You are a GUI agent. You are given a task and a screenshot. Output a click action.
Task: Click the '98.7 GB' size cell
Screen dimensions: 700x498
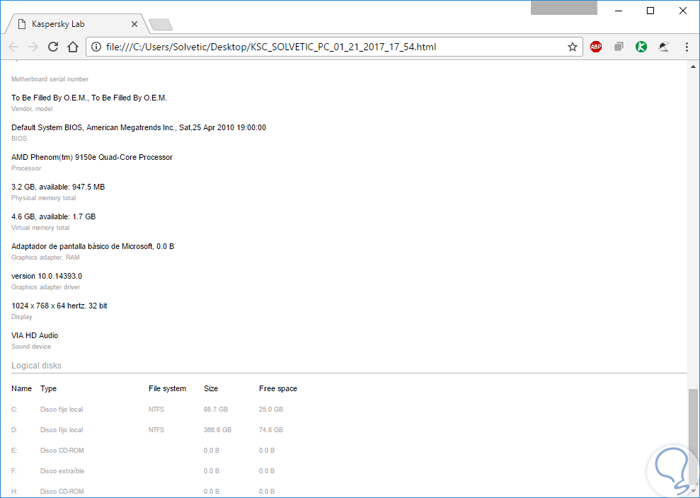coord(216,409)
